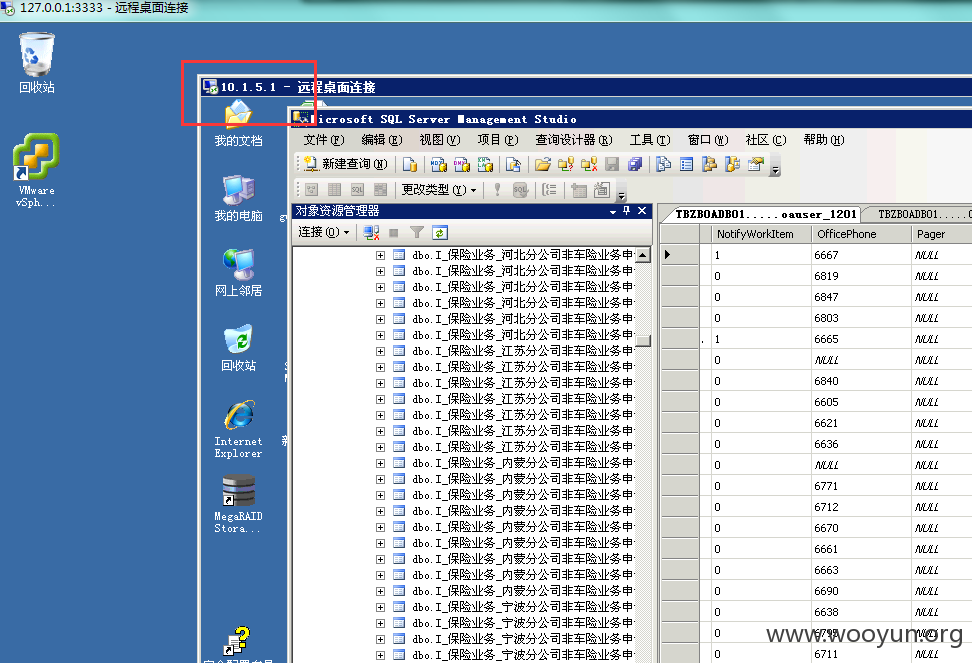Click folder-database icon with red question mark
This screenshot has height=663, width=972.
565,164
